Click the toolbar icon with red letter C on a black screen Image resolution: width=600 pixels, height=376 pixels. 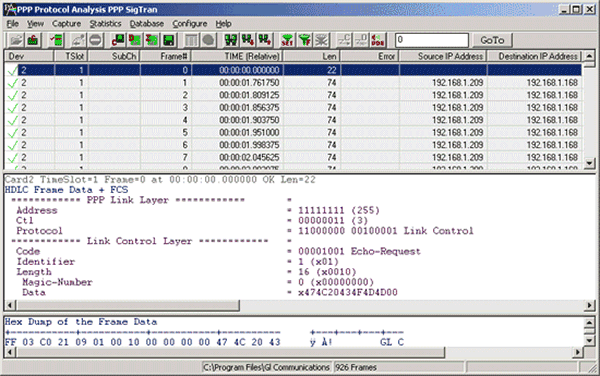tap(118, 40)
